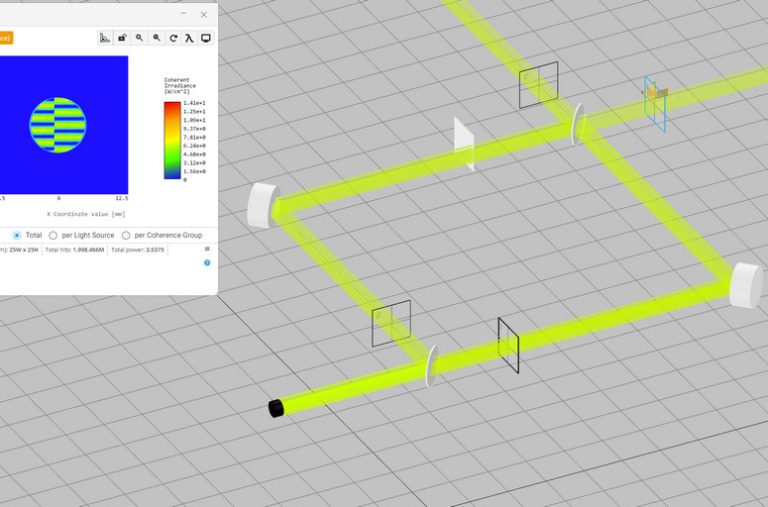Toggle the unlock padlock icon
768x507 pixels.
coord(122,38)
